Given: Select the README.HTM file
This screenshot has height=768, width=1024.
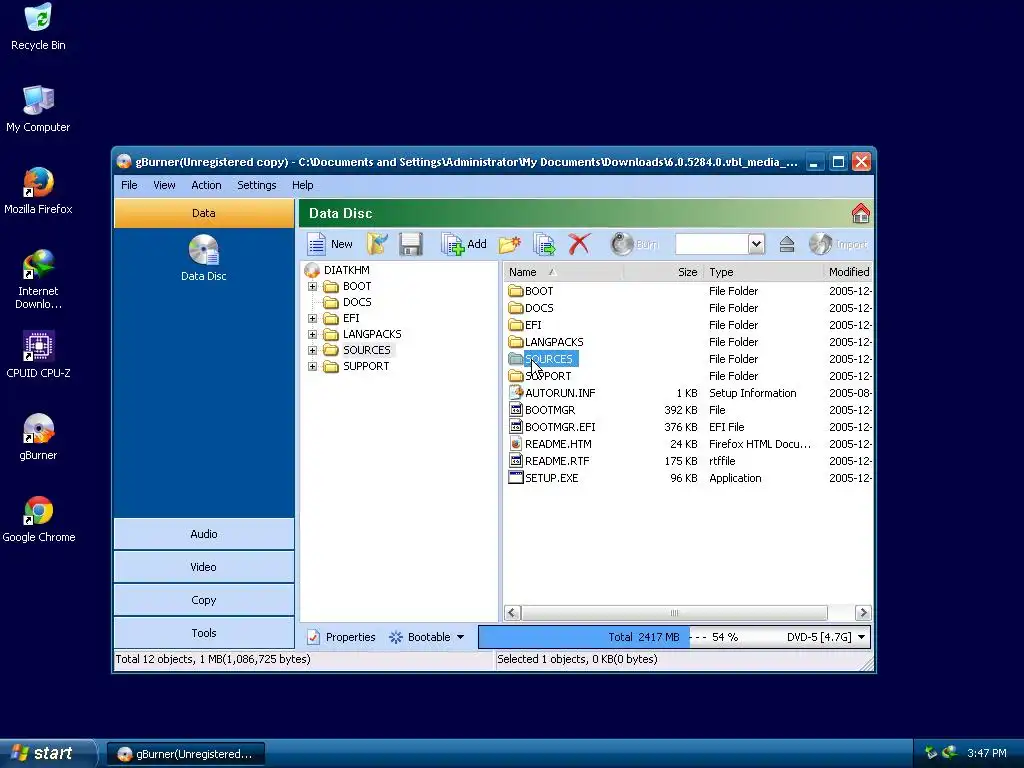Looking at the screenshot, I should coord(558,443).
